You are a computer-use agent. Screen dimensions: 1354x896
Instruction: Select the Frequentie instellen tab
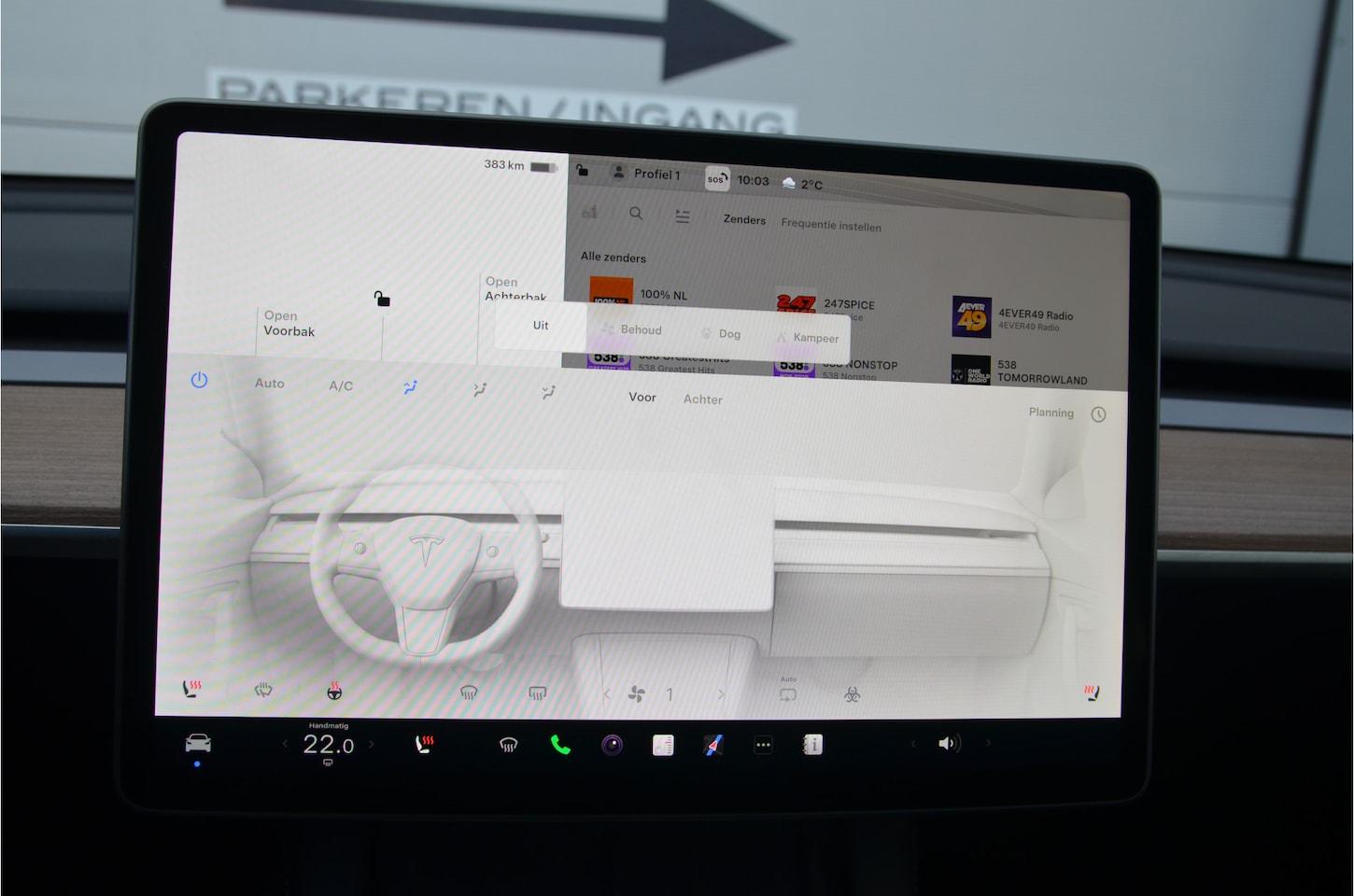tap(831, 226)
